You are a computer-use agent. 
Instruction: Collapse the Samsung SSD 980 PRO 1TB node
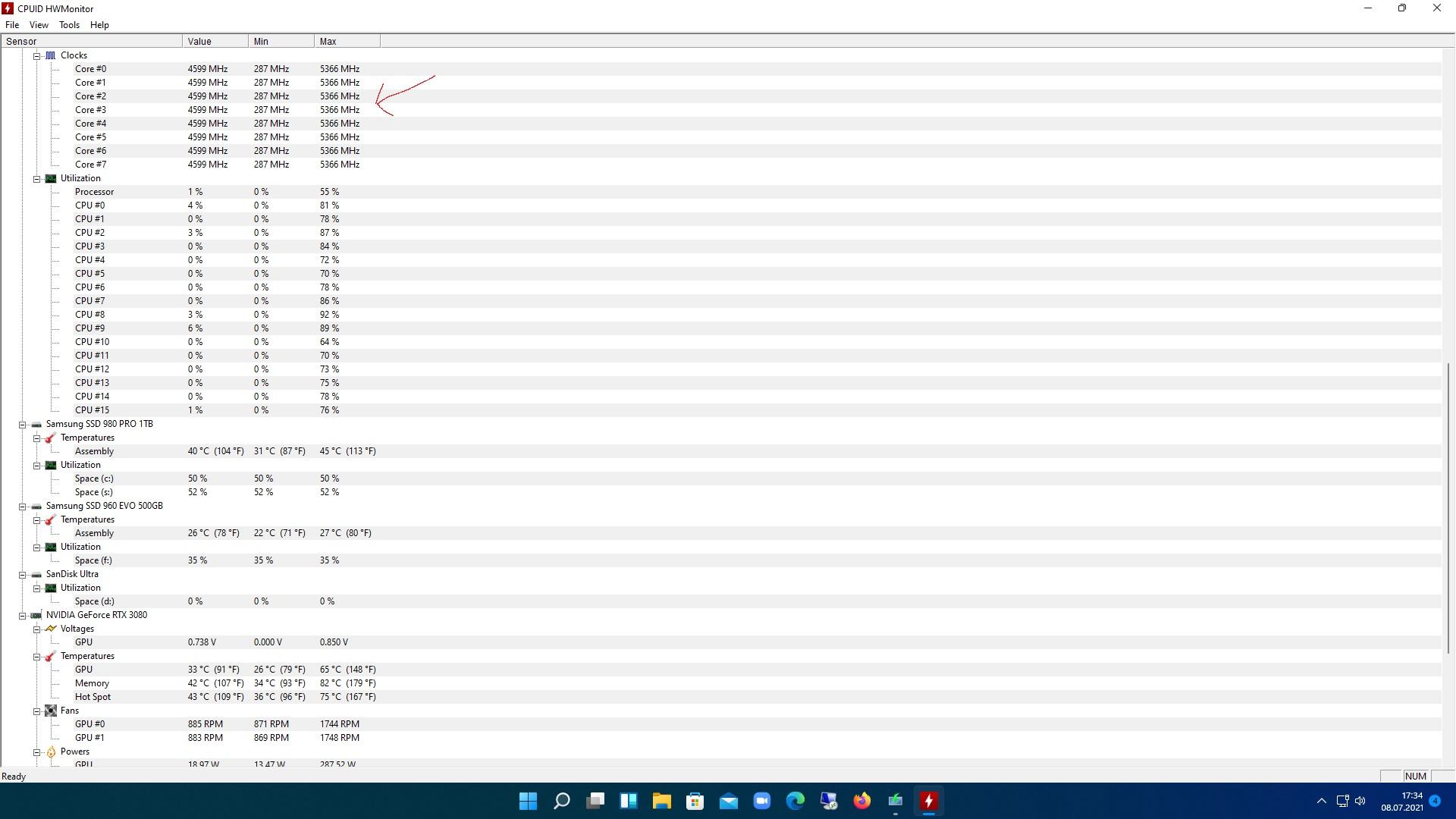click(23, 425)
